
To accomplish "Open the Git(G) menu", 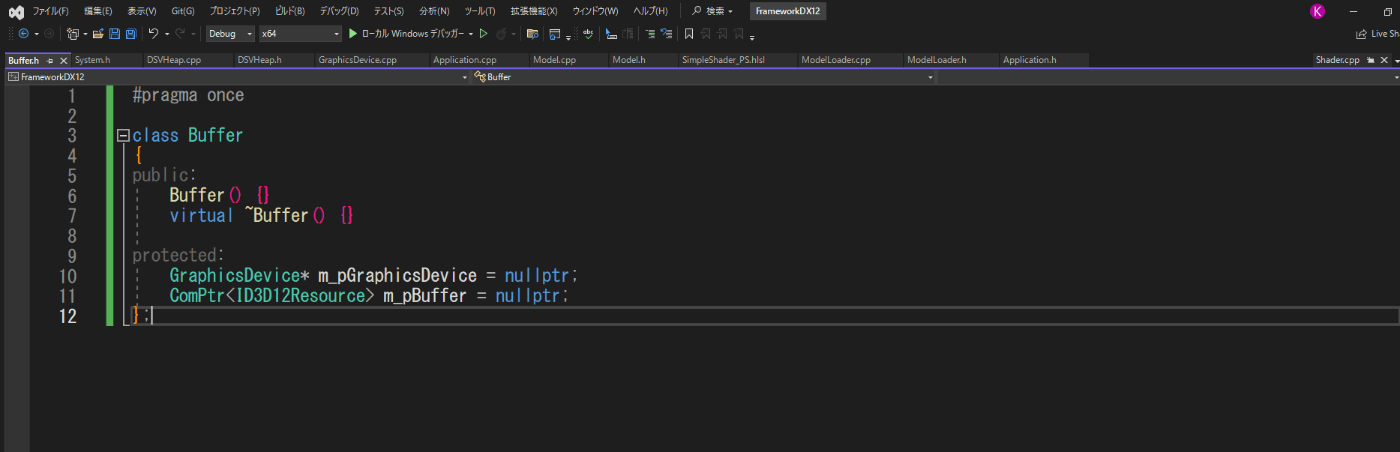I will coord(182,11).
